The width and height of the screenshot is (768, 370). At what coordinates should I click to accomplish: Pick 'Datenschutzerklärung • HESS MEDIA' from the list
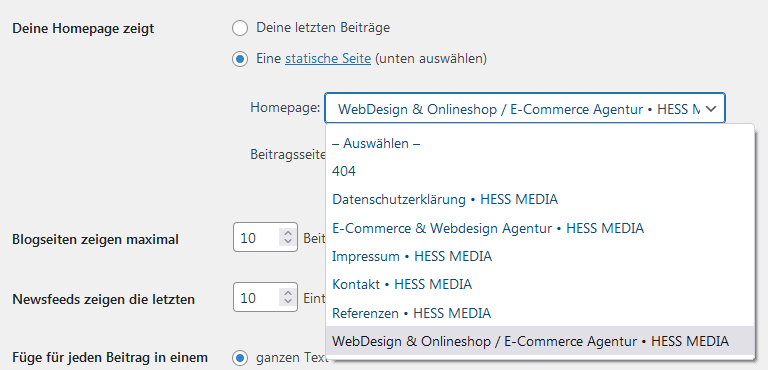click(540, 199)
